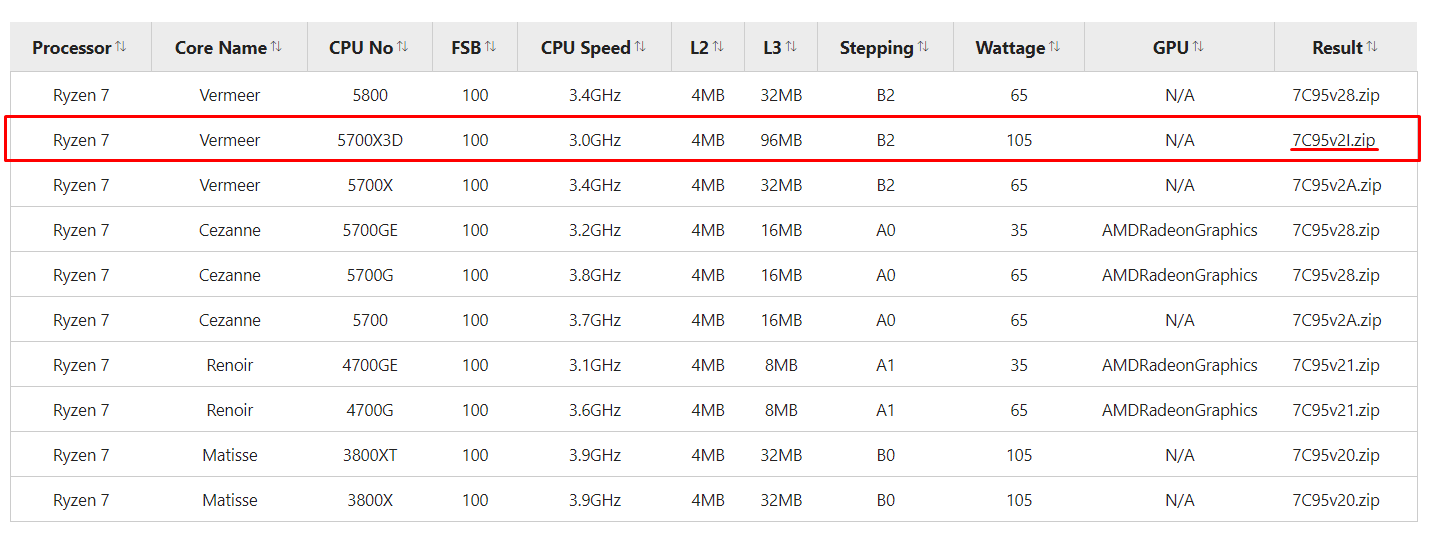
Task: Open 7C95v28.zip for Ryzen 5800
Action: coord(1336,95)
